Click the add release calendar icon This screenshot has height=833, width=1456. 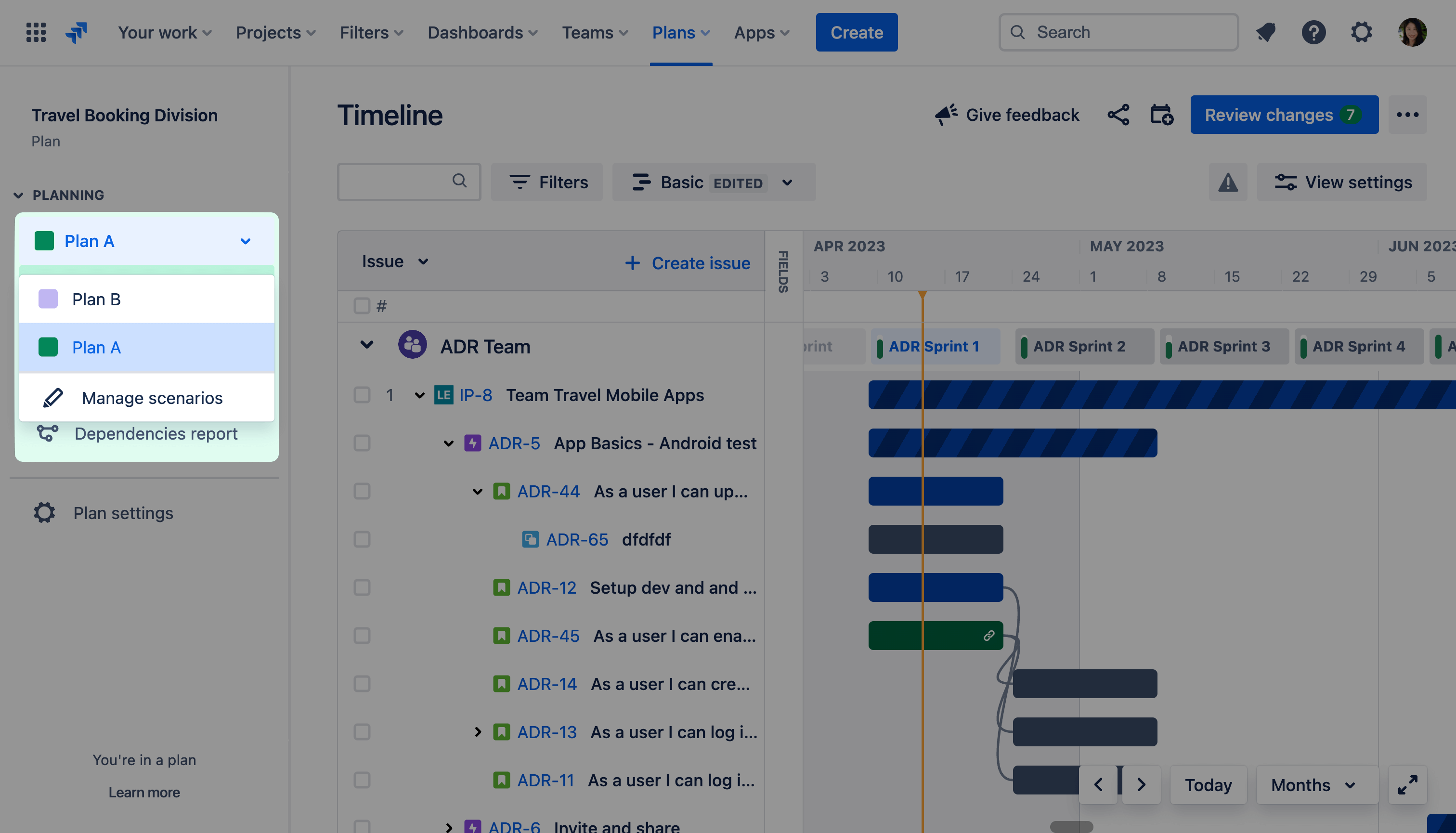point(1161,115)
